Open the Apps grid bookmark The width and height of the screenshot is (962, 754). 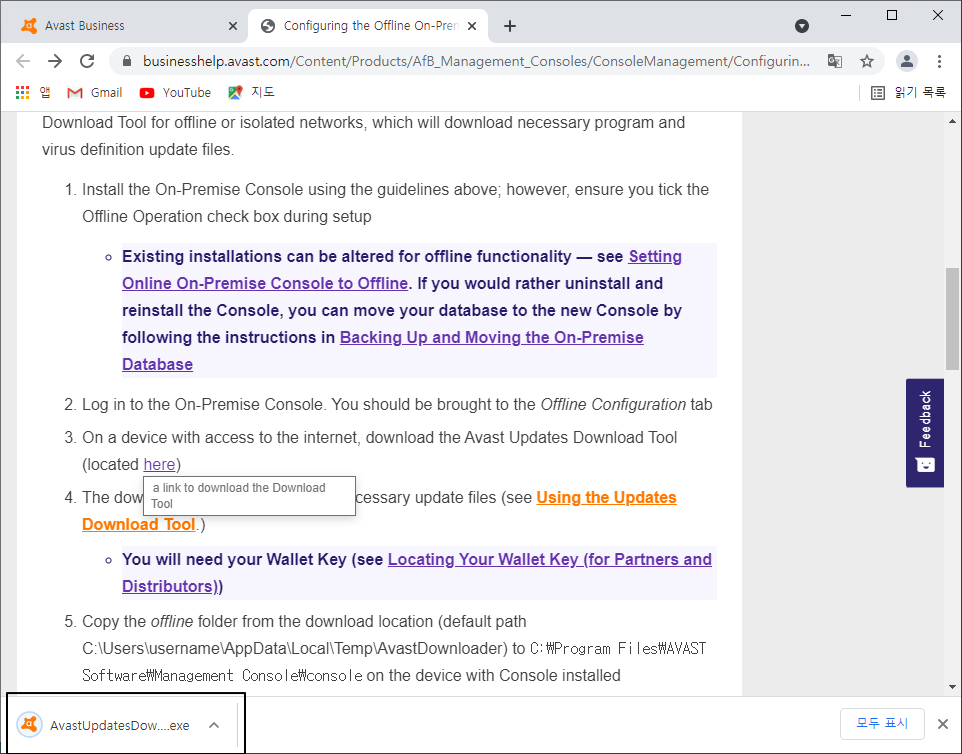click(33, 93)
